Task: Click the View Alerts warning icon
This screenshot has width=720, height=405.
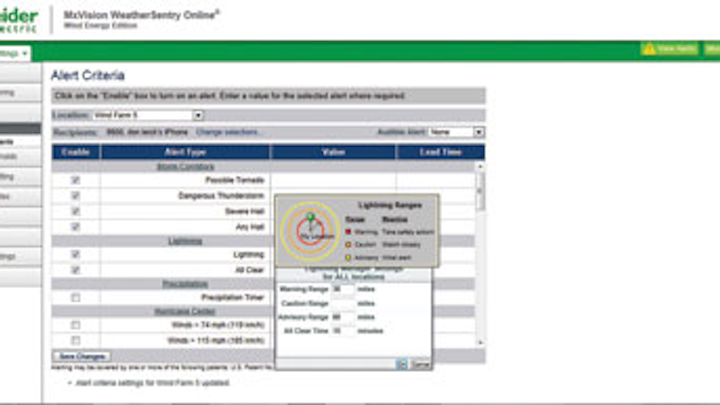Action: pos(649,49)
